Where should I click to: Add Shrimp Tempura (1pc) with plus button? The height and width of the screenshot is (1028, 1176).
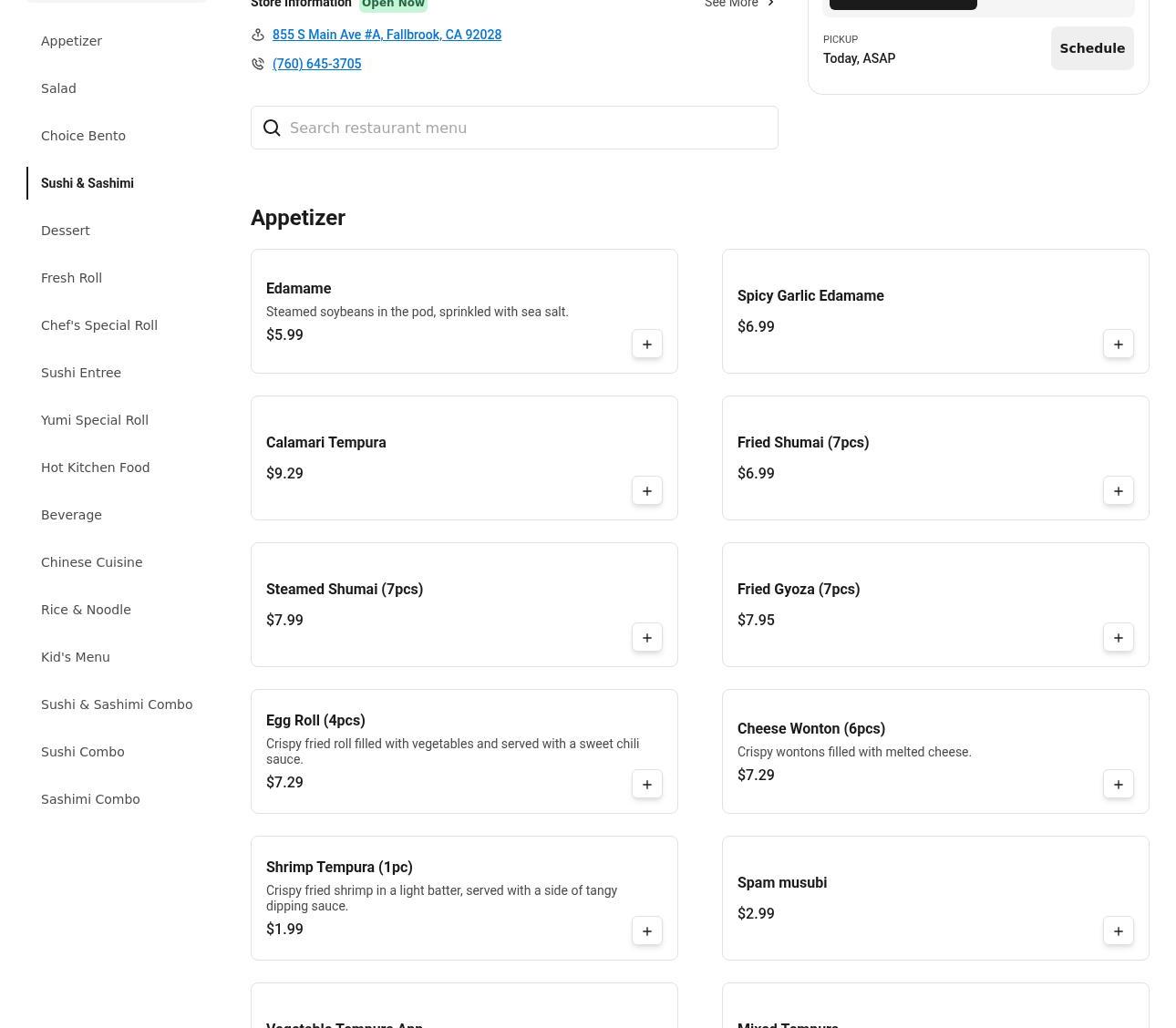pos(646,931)
